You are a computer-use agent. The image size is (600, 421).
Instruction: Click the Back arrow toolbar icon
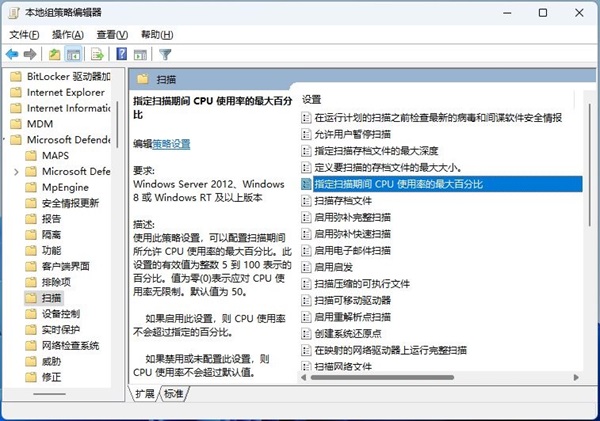click(x=12, y=54)
